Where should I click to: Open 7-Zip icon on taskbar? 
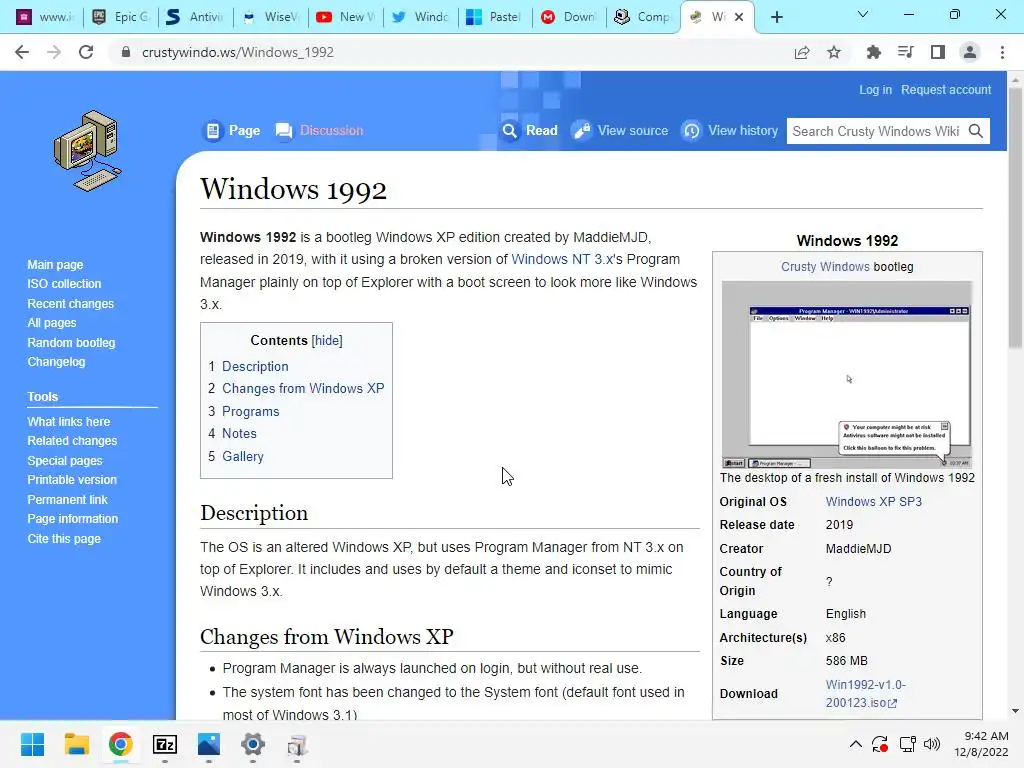coord(165,744)
